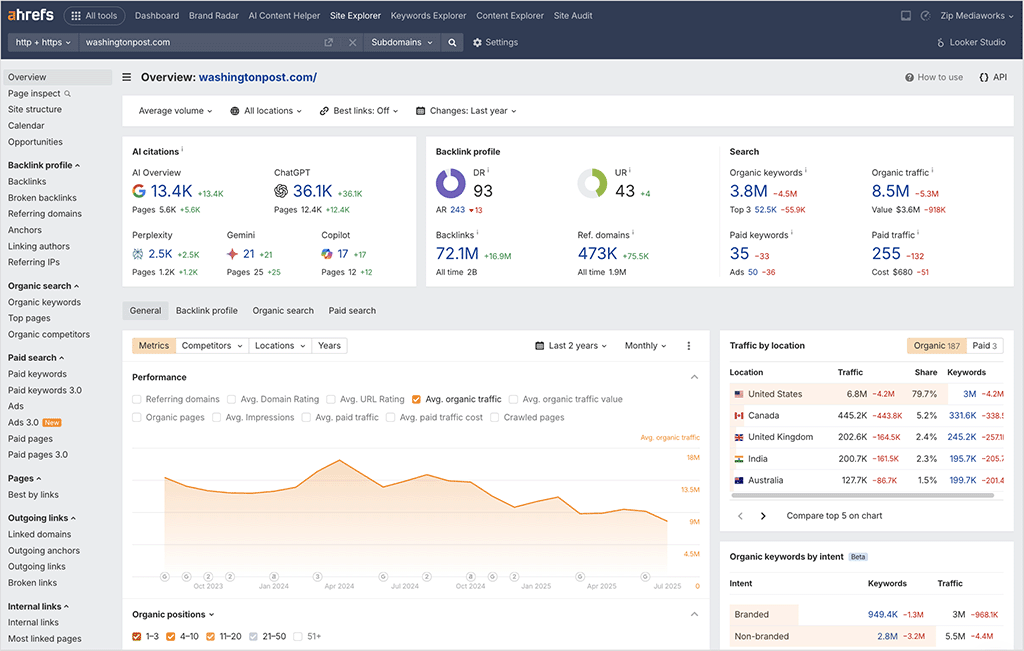Clear the URL field with X icon
Viewport: 1024px width, 651px height.
[x=352, y=42]
